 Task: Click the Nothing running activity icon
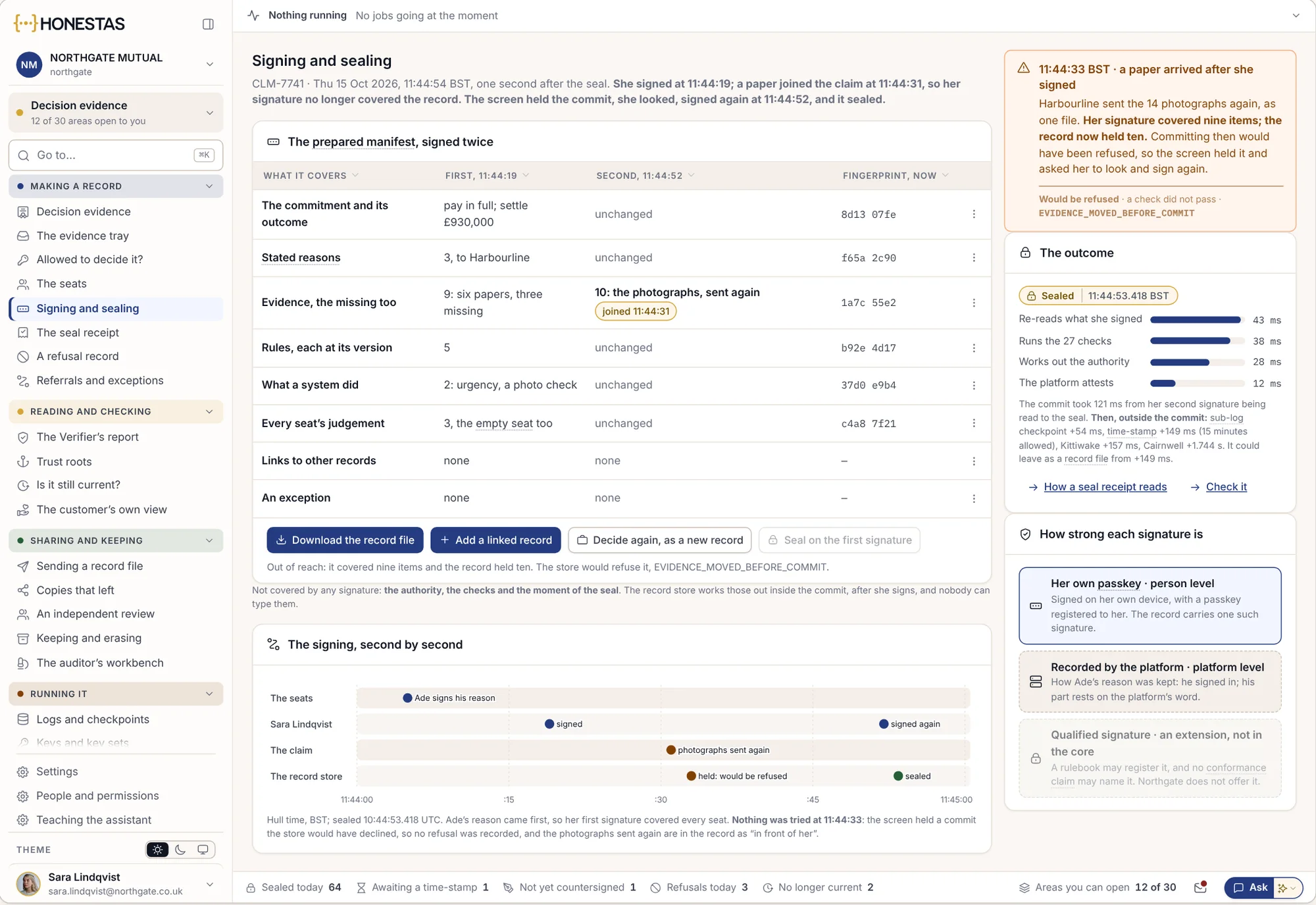pyautogui.click(x=253, y=15)
